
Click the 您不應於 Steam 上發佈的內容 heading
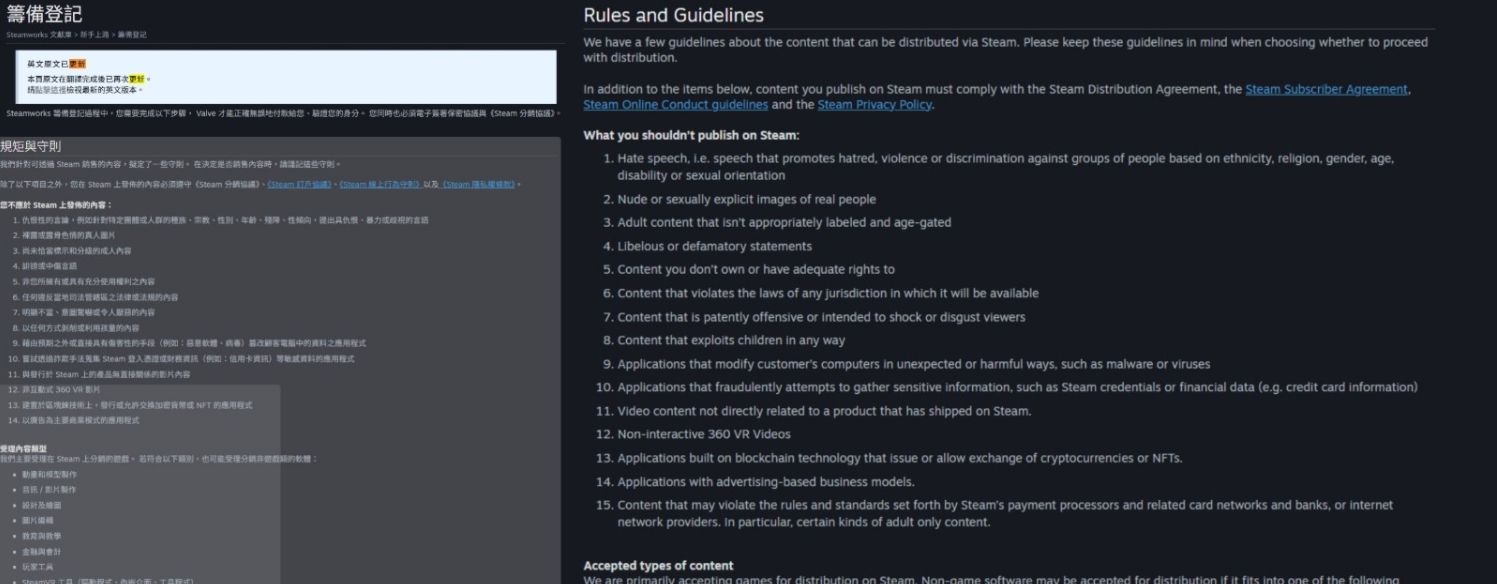pyautogui.click(x=57, y=205)
